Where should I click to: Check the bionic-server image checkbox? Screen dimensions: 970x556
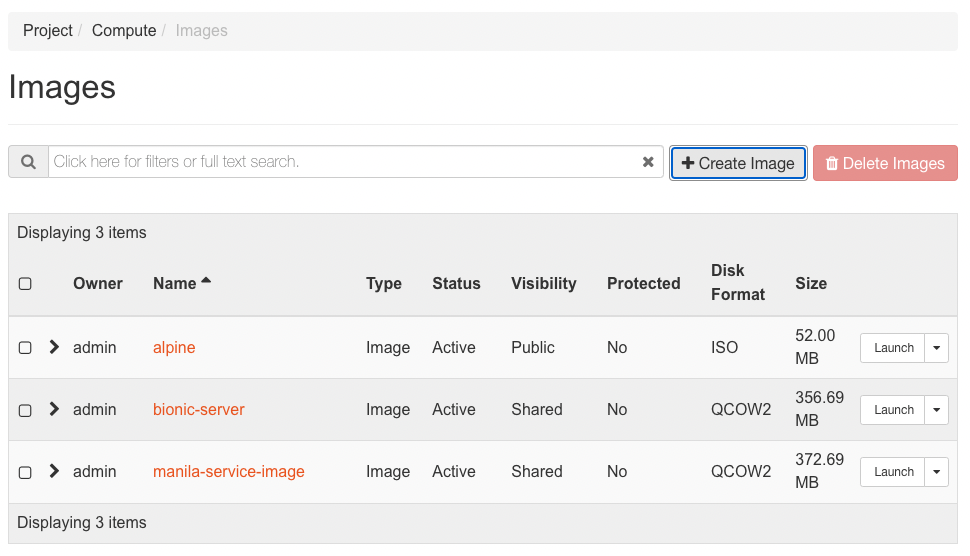(25, 410)
